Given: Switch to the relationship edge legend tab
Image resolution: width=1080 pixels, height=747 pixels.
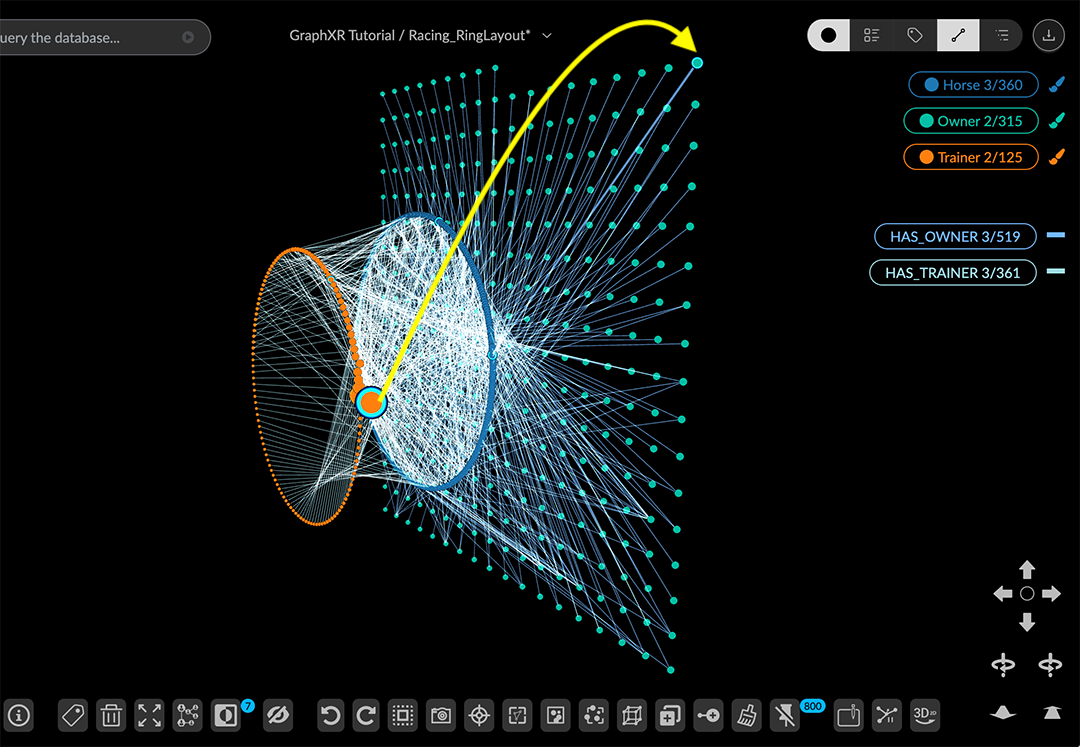Looking at the screenshot, I should point(958,35).
